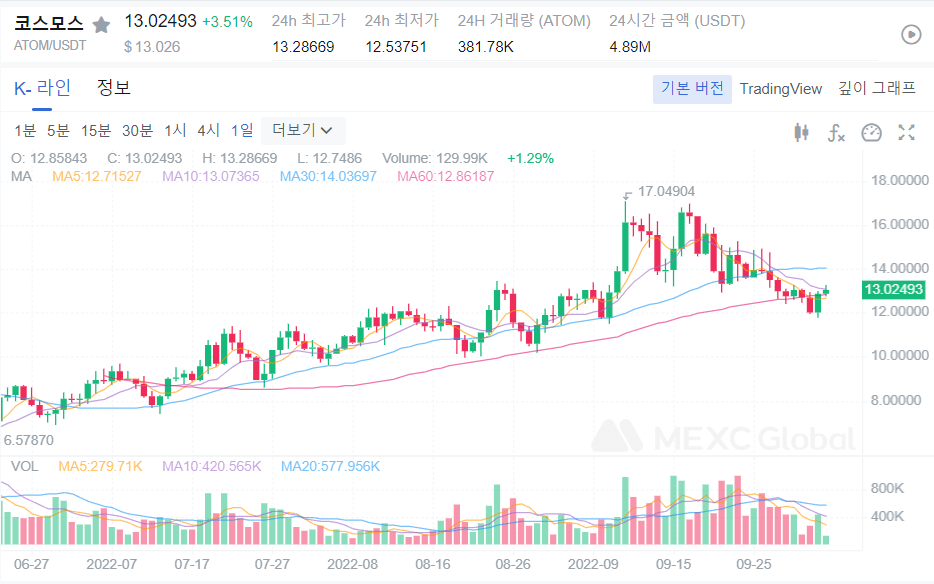Click the Volume: 129.99K readout

435,159
